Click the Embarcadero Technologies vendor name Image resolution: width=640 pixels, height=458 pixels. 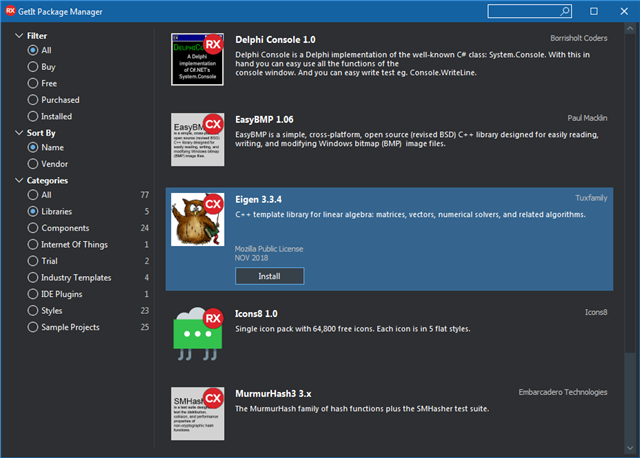pyautogui.click(x=563, y=392)
